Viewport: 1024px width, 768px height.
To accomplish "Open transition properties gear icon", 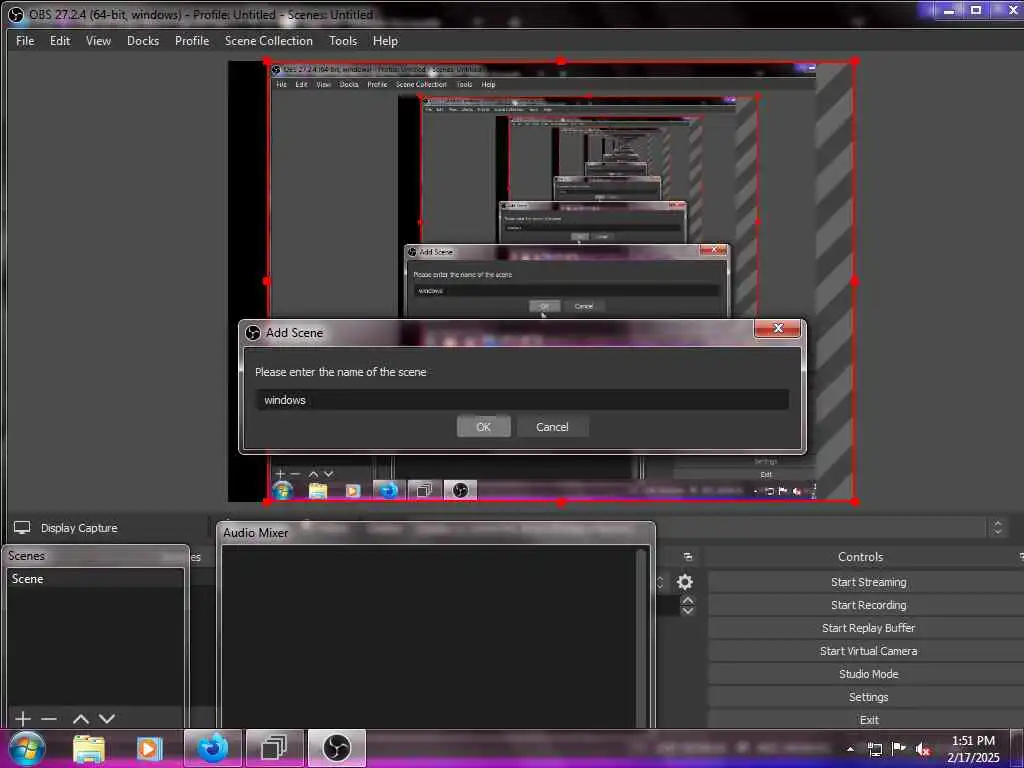I will pos(684,581).
